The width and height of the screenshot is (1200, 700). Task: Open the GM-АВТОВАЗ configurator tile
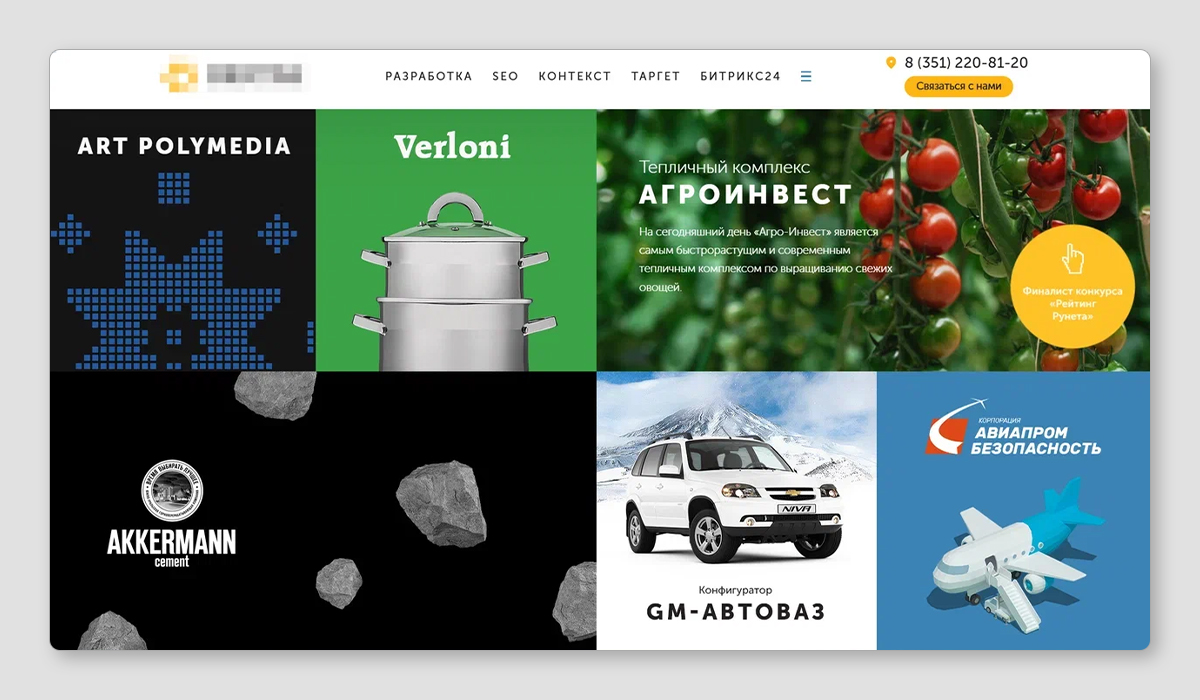point(737,510)
